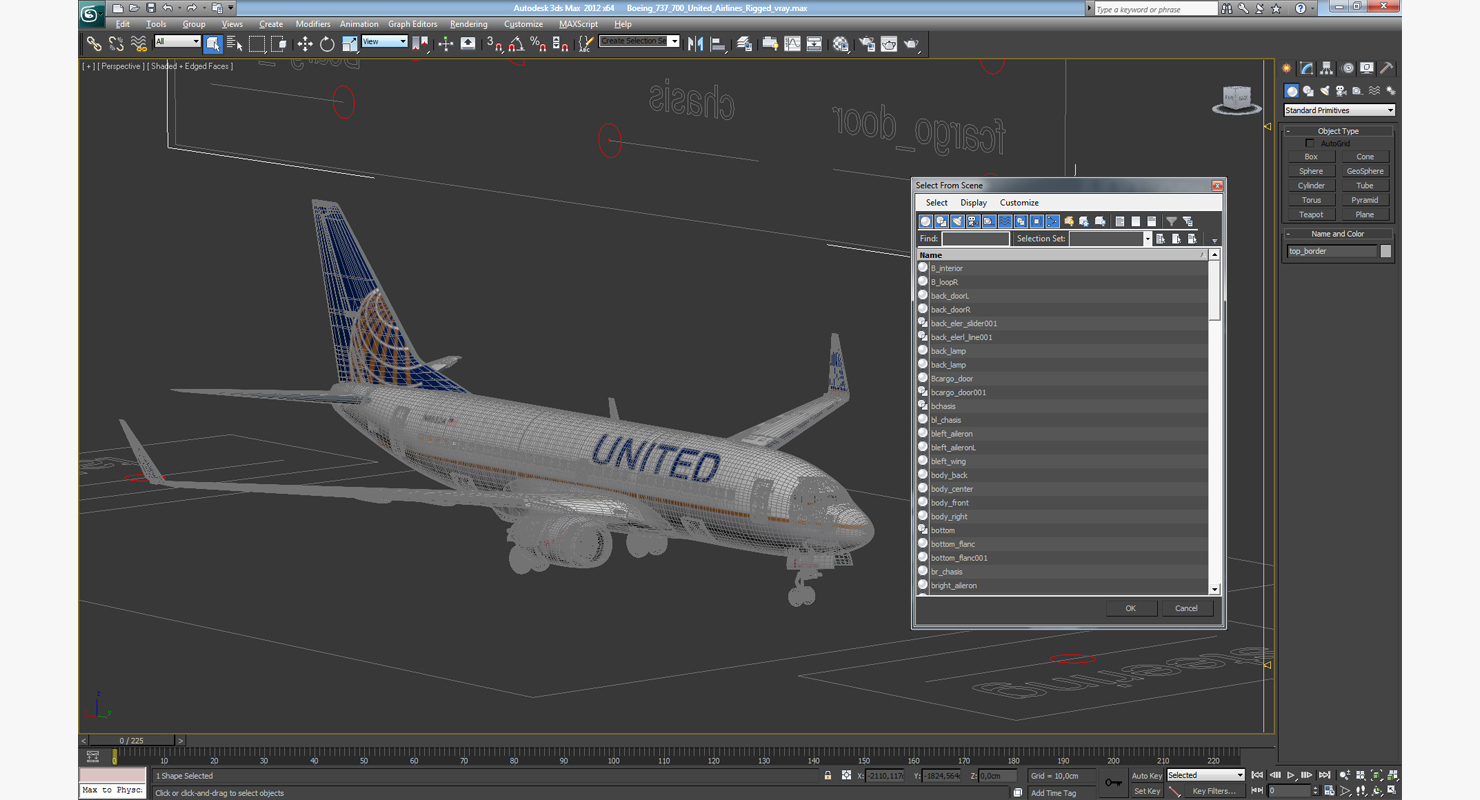Click the Cylinder primitive button
The width and height of the screenshot is (1480, 800).
click(1311, 186)
